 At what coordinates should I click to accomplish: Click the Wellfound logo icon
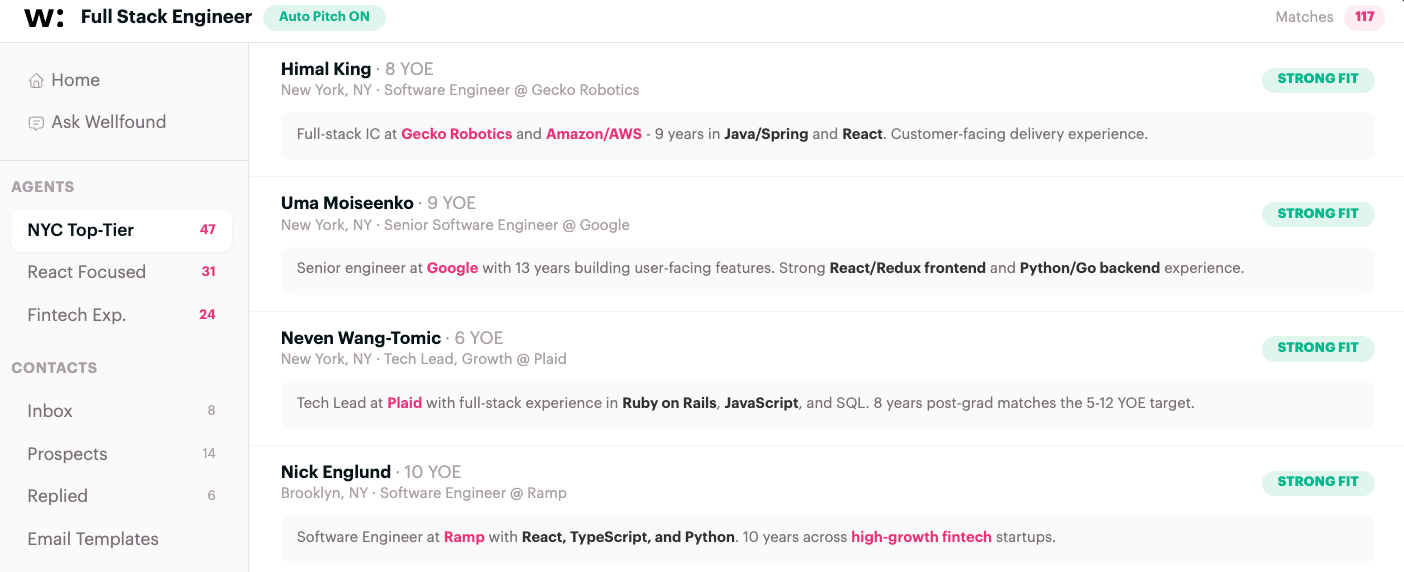point(43,17)
